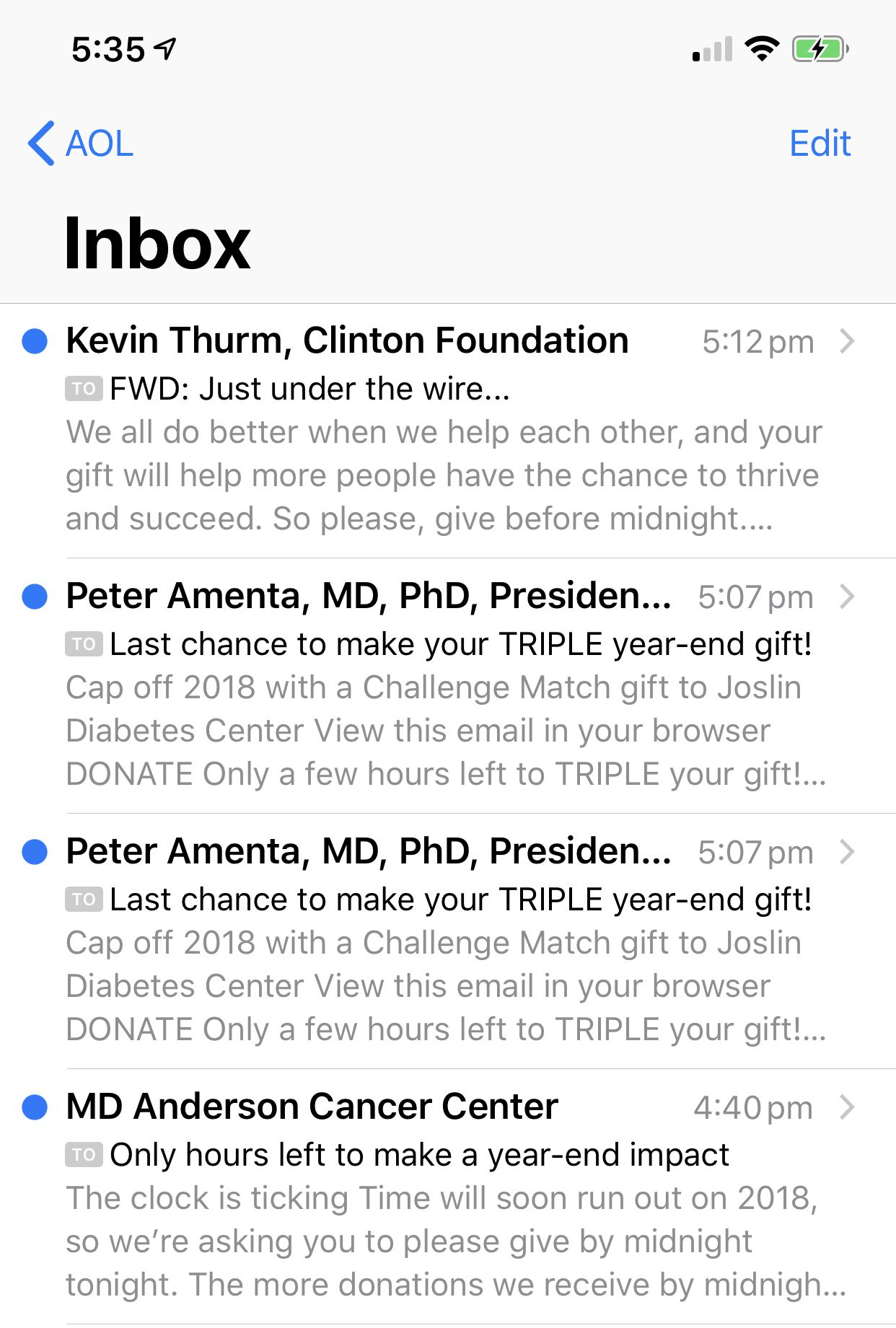Tap the 5:35 status bar clock
896x1328 pixels.
tap(108, 50)
